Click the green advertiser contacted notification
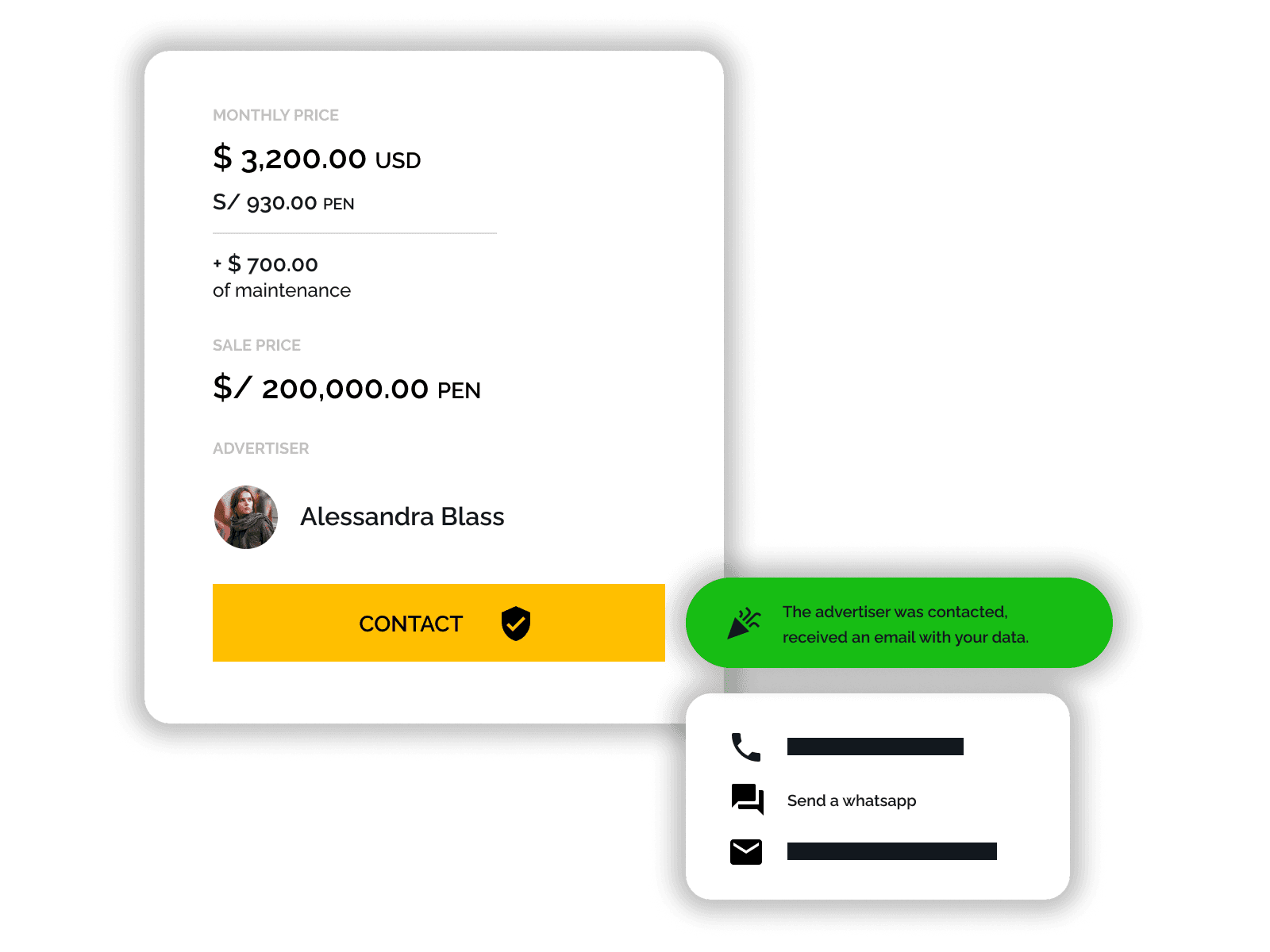Viewport: 1270px width, 952px height. (899, 623)
